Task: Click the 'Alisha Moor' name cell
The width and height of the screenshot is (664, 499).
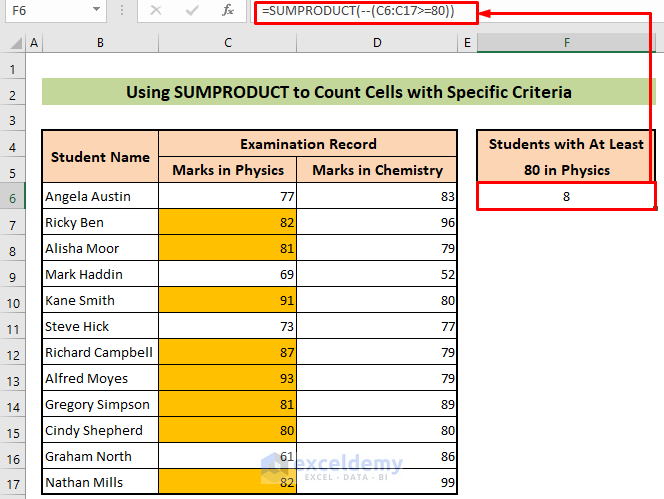Action: 100,248
